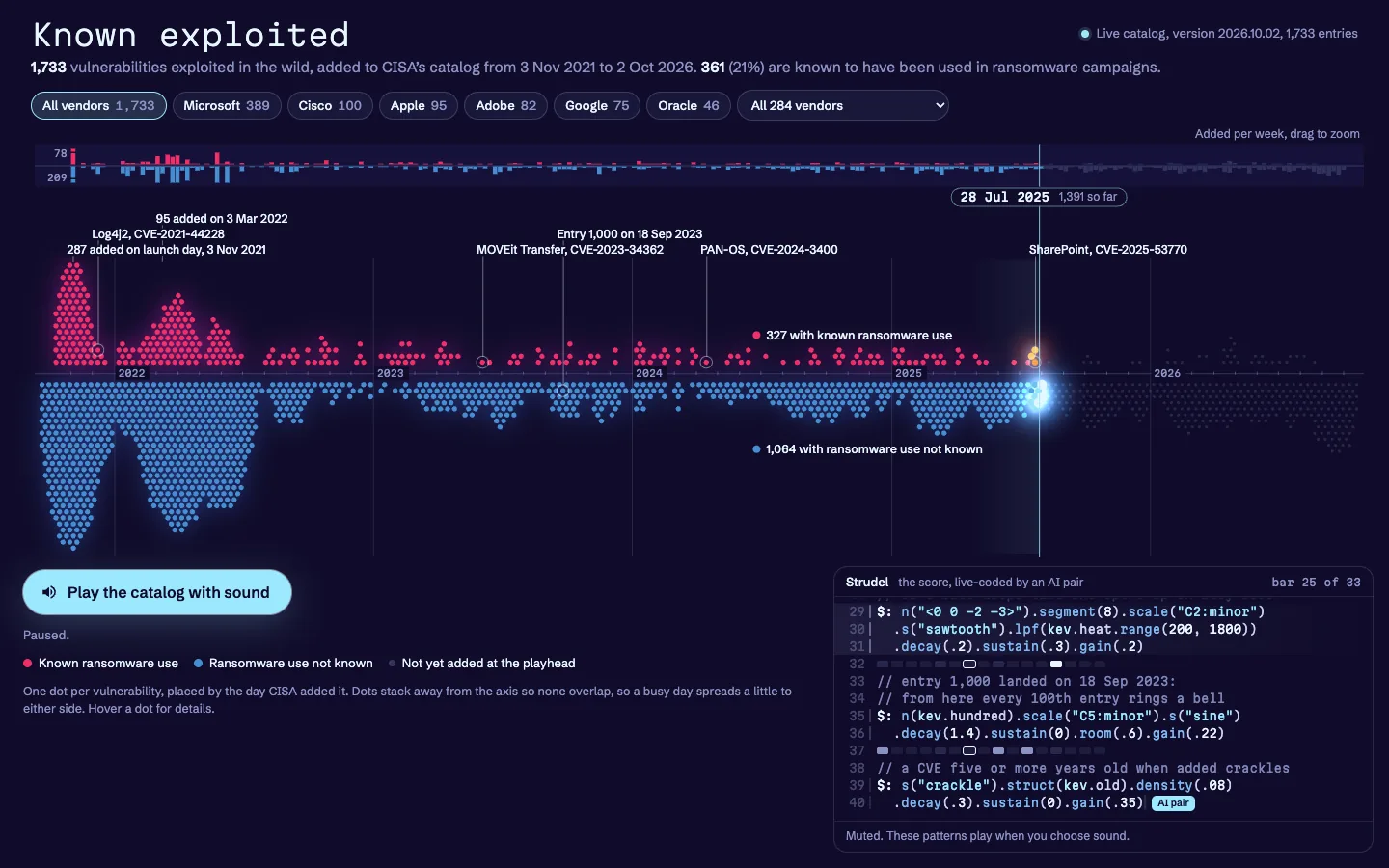Click the Paused. status text
This screenshot has width=1389, height=868.
[46, 636]
